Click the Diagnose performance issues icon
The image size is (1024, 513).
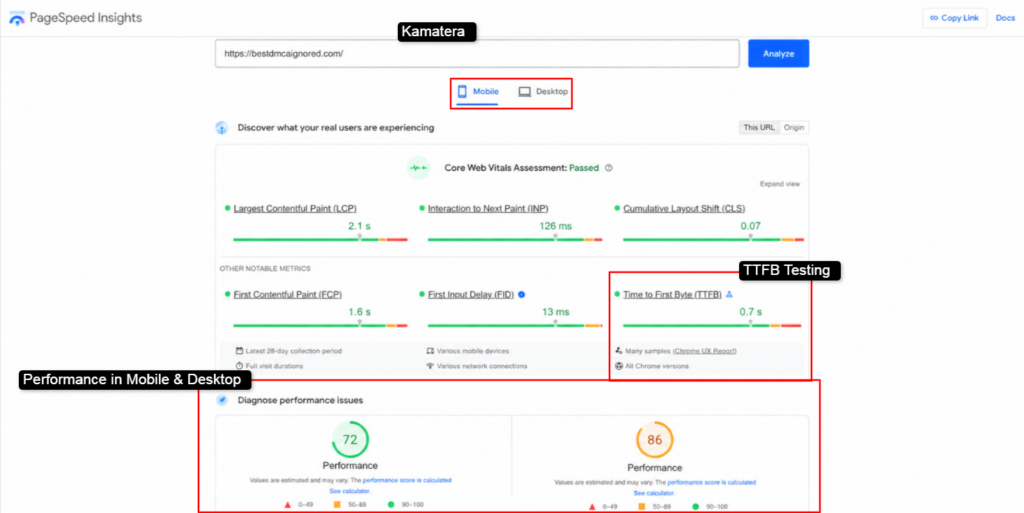(222, 399)
